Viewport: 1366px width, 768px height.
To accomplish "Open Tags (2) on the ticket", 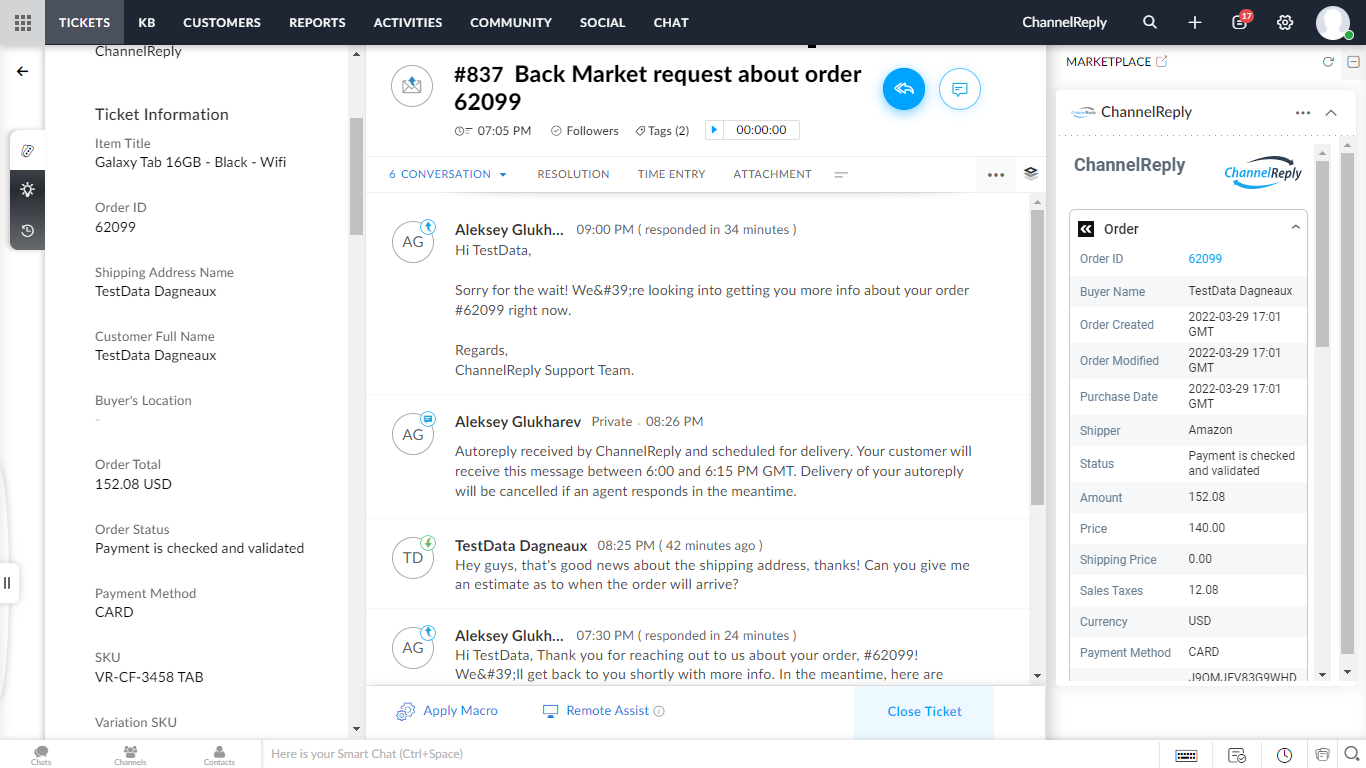I will point(662,130).
